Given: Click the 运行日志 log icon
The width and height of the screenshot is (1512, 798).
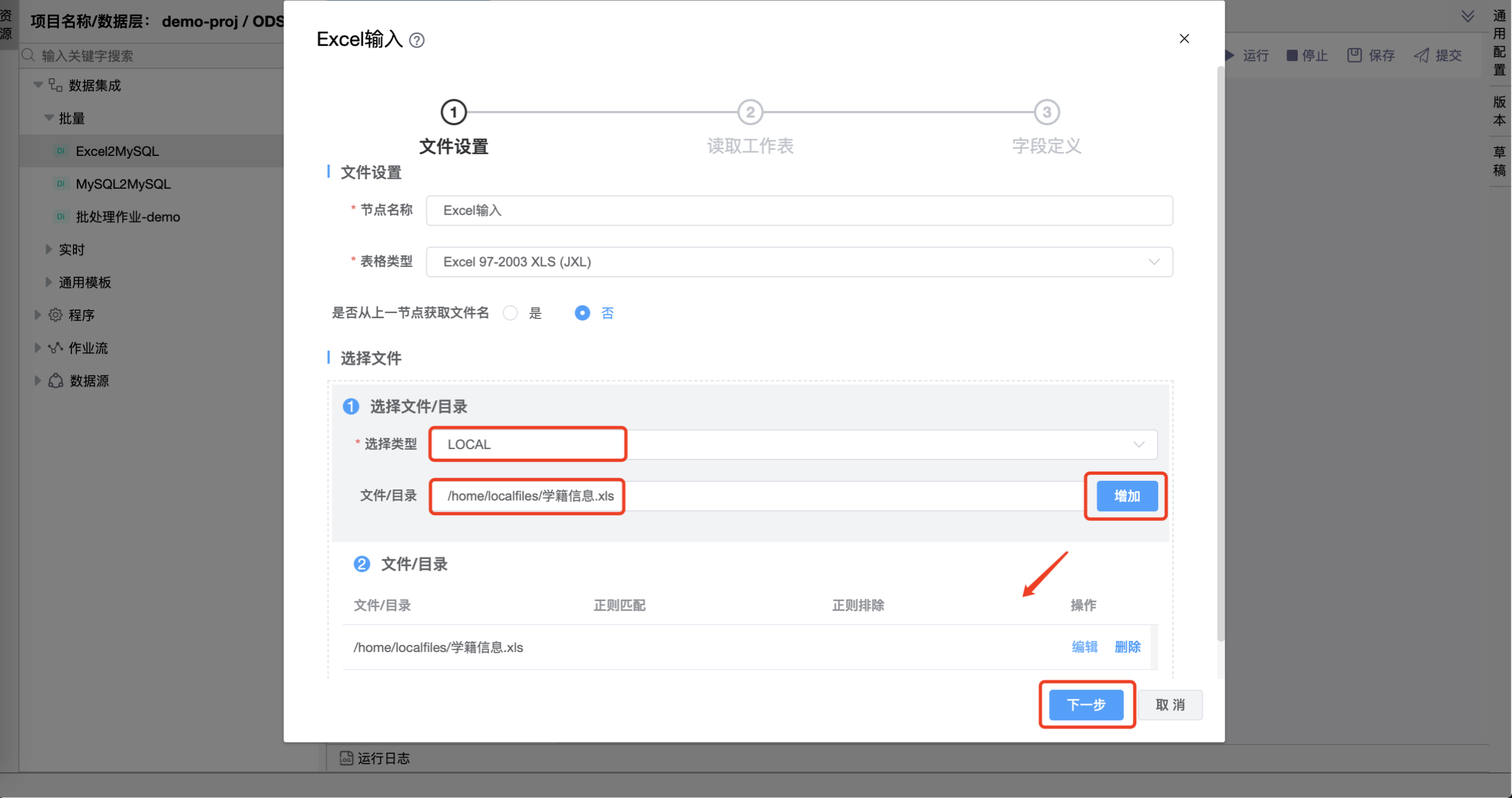Looking at the screenshot, I should point(346,758).
